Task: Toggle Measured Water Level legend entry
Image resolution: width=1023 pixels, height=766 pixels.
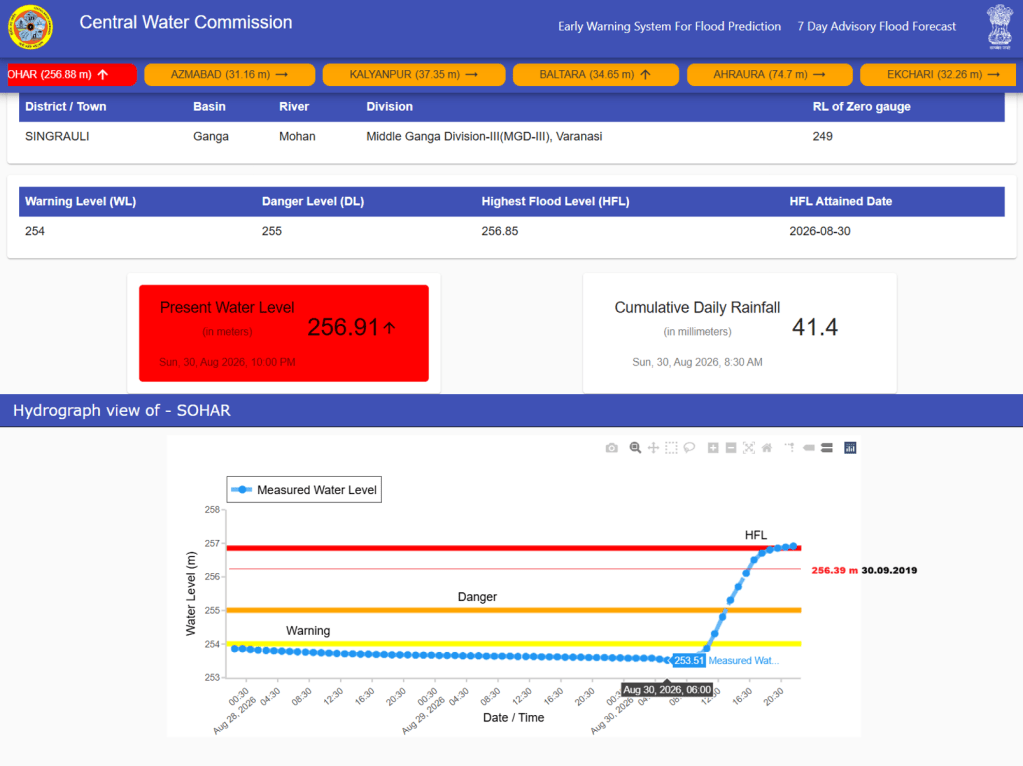Action: (x=304, y=489)
